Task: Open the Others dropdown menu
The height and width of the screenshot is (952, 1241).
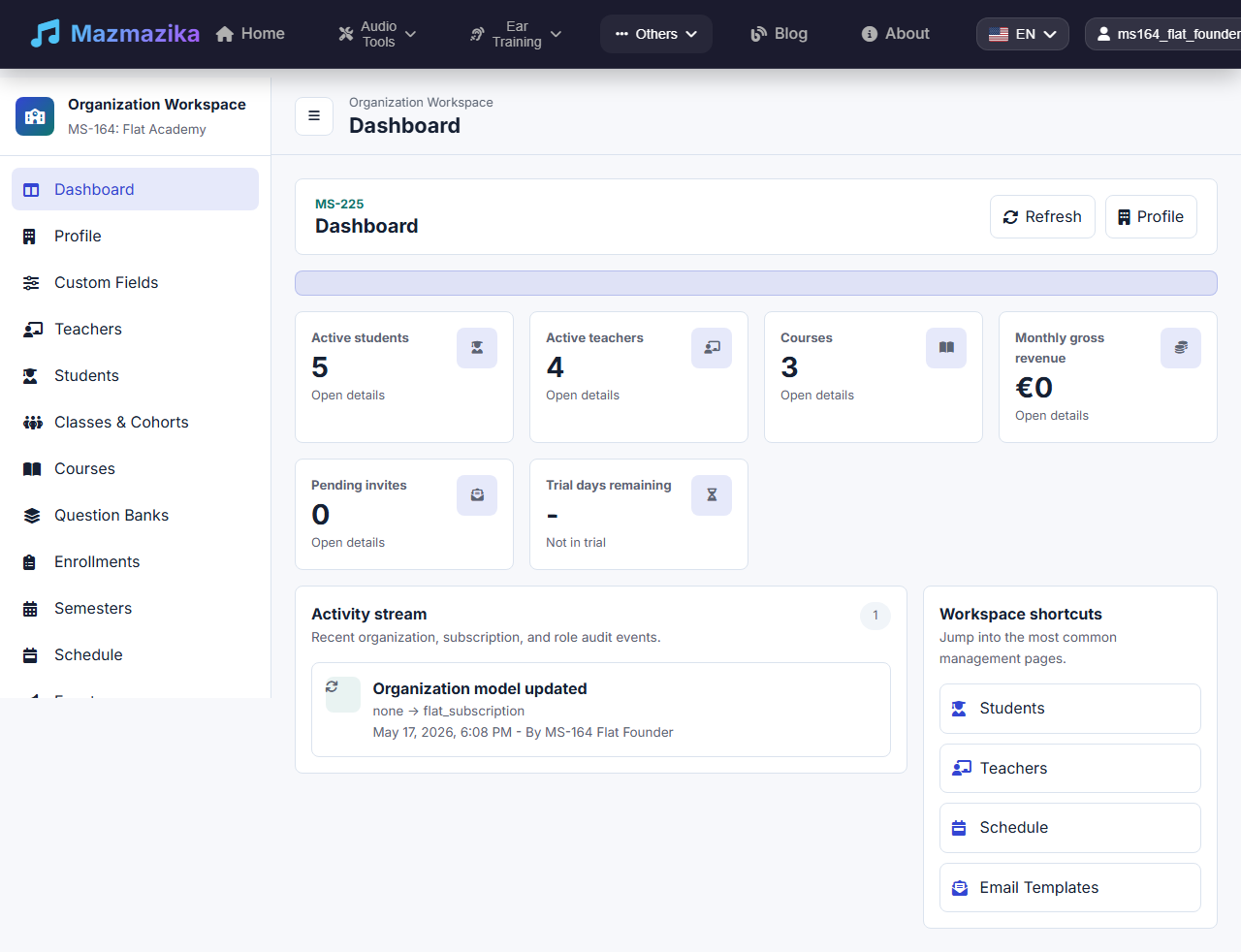Action: [x=656, y=34]
